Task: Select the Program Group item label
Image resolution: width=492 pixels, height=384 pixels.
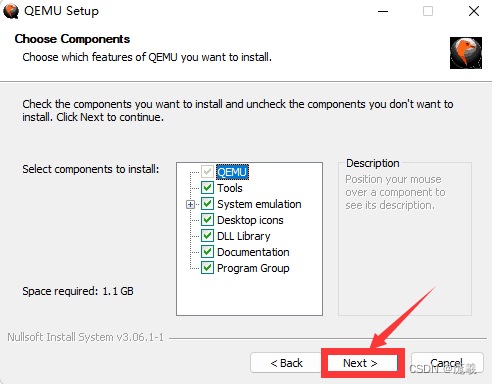Action: 253,268
